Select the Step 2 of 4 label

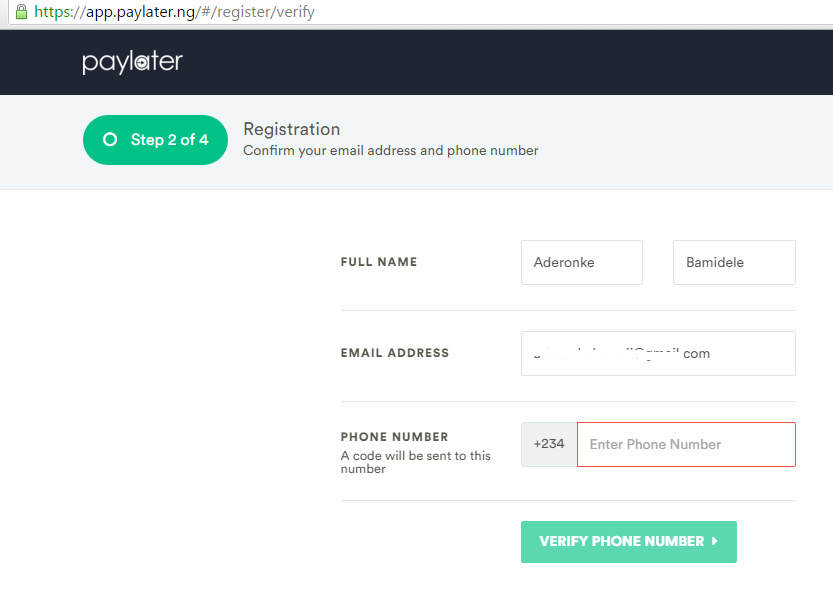point(169,140)
